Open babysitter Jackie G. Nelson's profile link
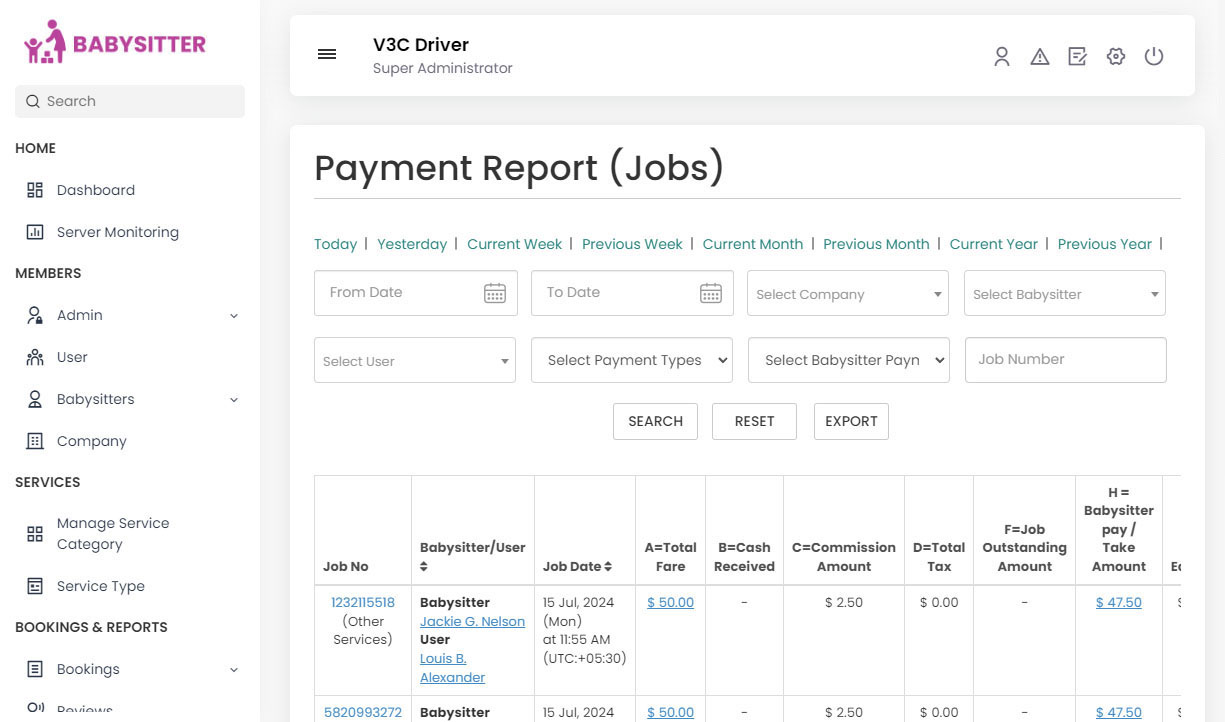This screenshot has width=1225, height=722. [471, 621]
